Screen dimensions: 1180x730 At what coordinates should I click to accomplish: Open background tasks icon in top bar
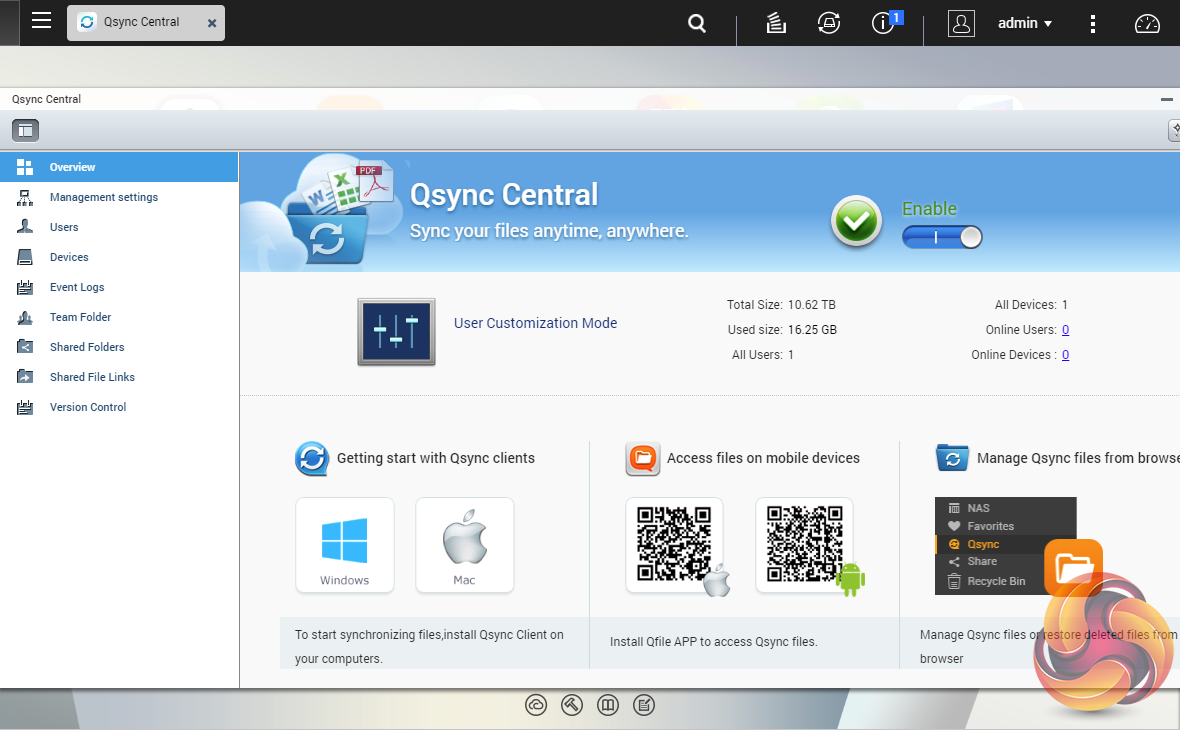pyautogui.click(x=775, y=23)
